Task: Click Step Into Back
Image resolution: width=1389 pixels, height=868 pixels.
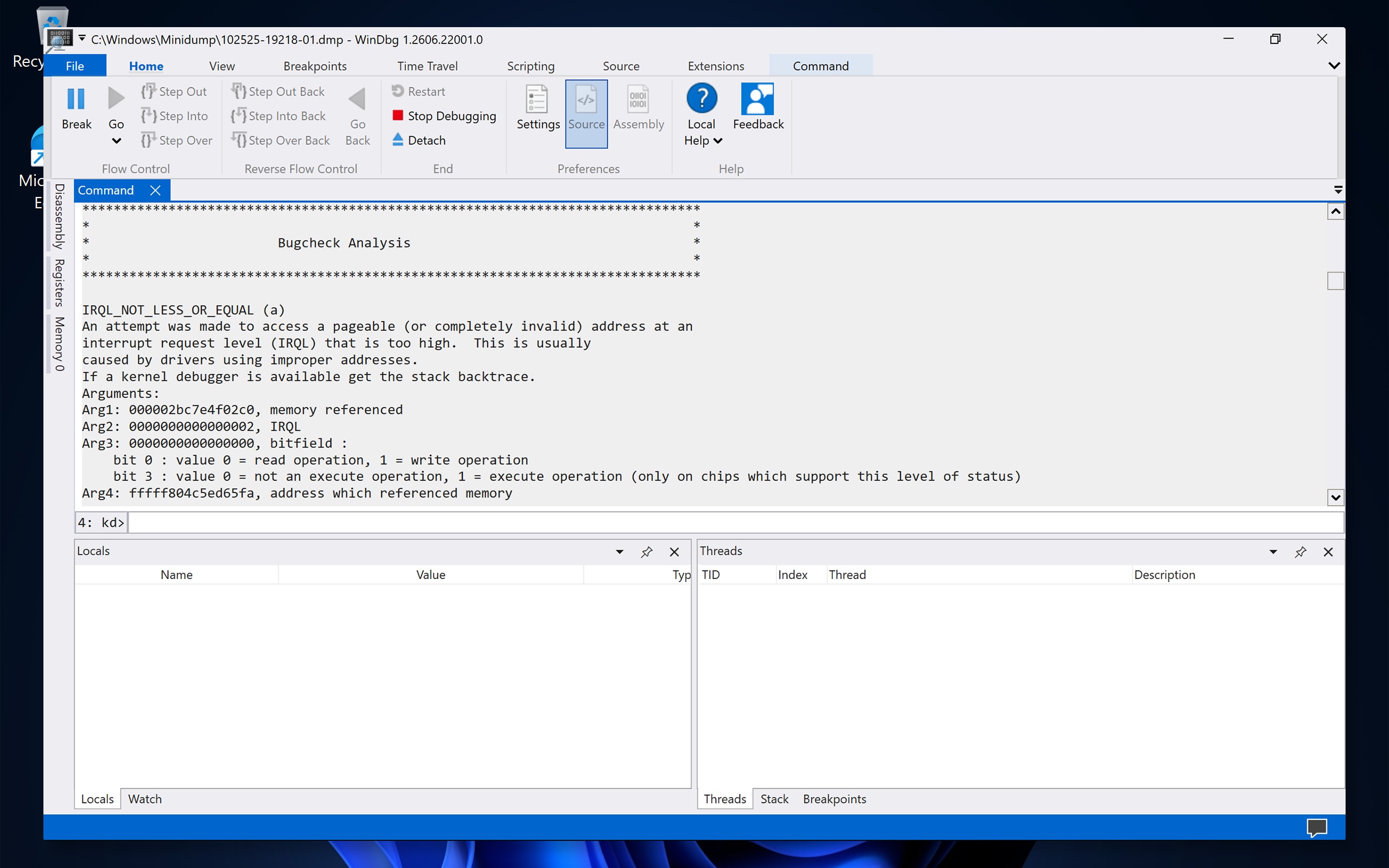Action: [x=278, y=116]
